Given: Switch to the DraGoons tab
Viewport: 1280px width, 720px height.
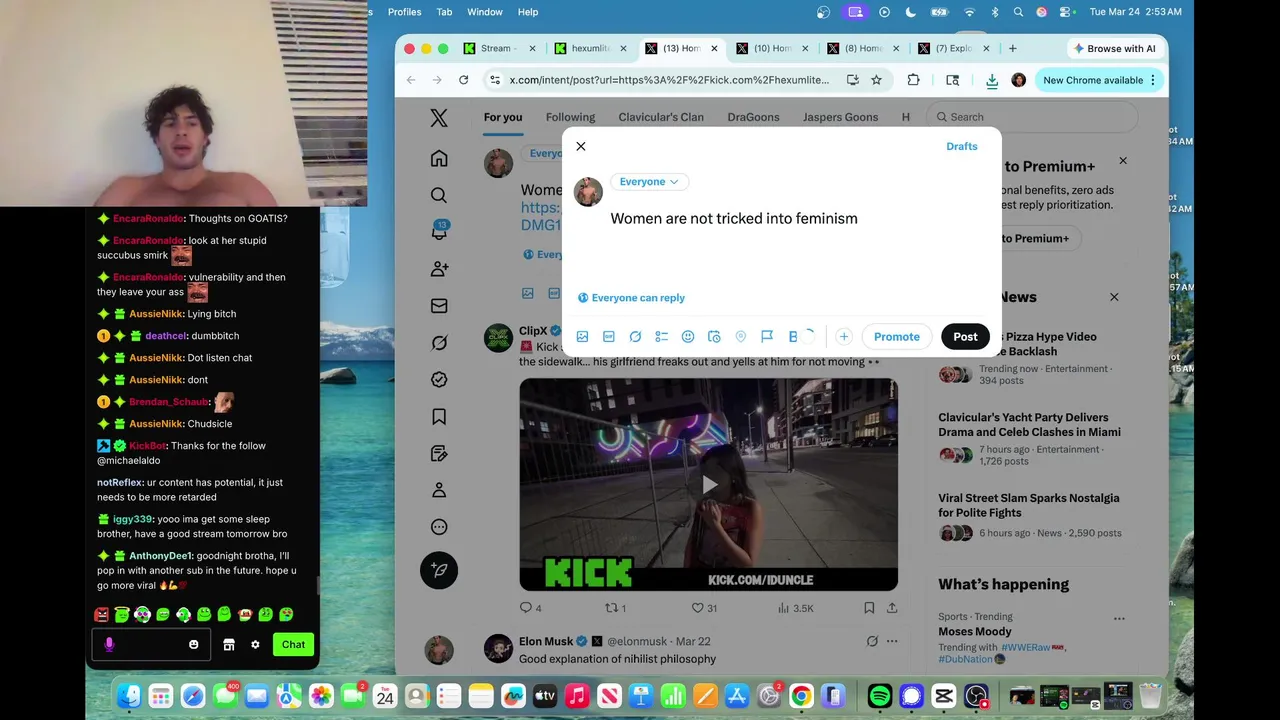Looking at the screenshot, I should [x=753, y=117].
